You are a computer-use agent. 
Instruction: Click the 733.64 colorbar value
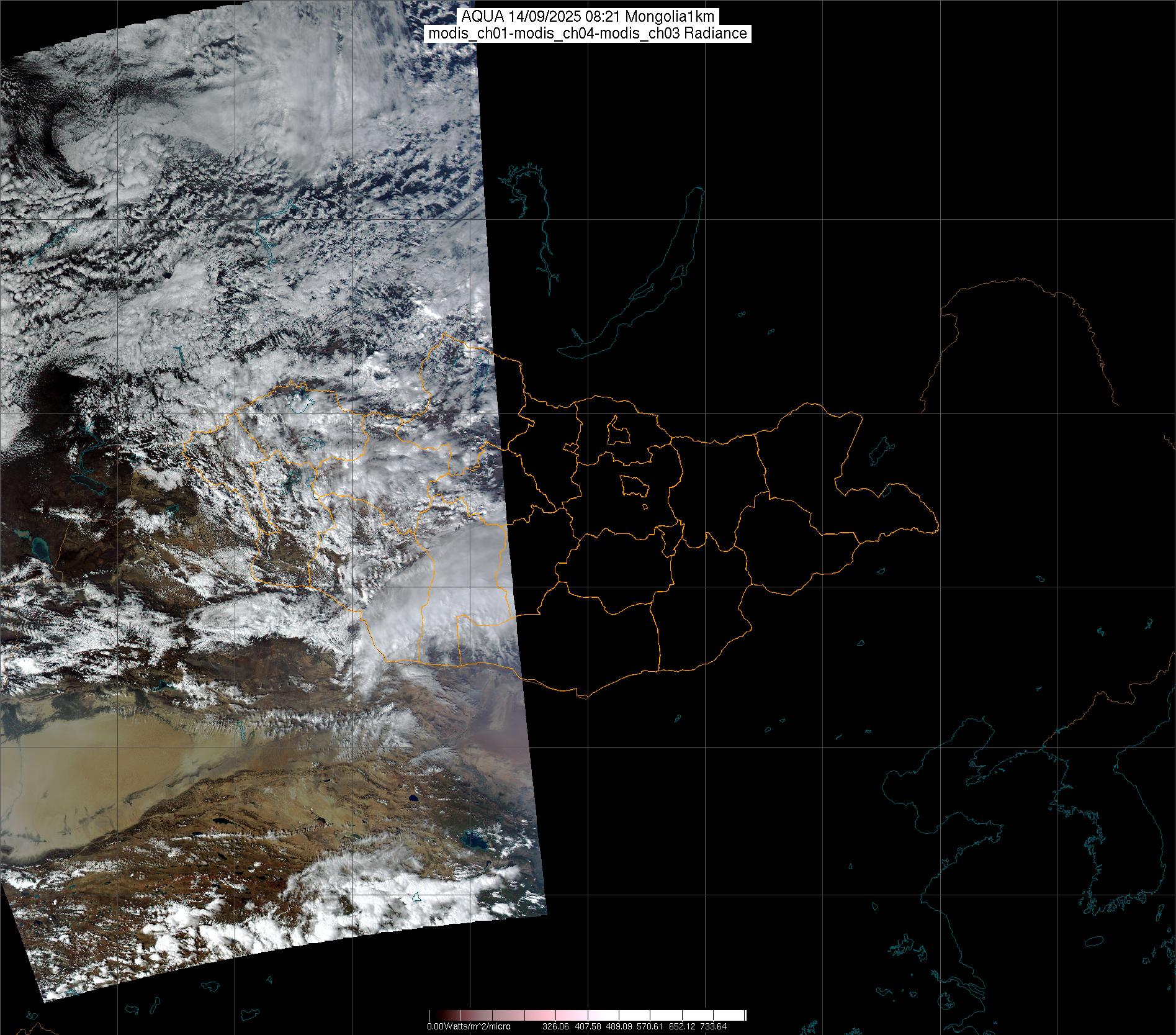tap(713, 1026)
